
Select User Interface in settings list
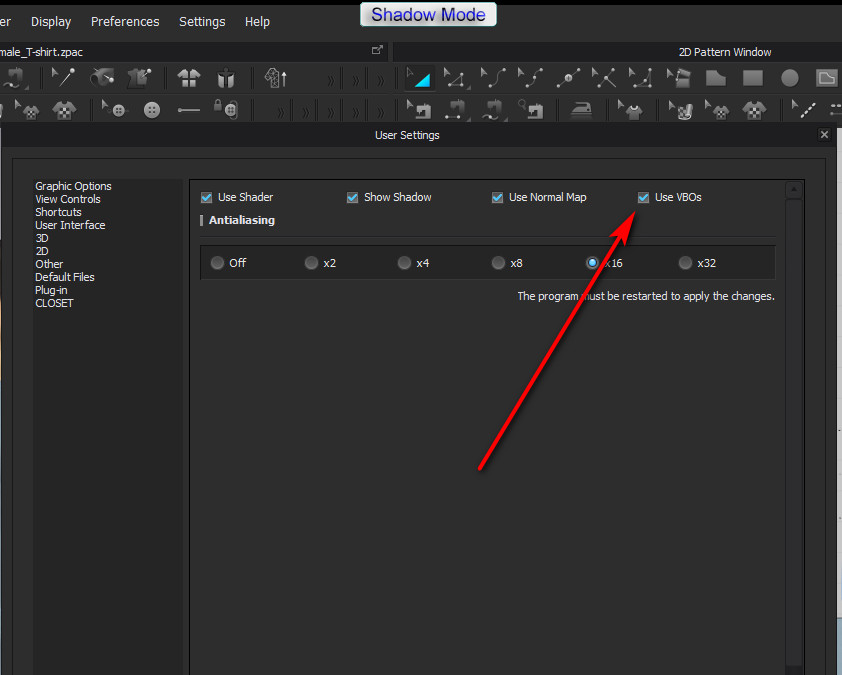(x=70, y=225)
